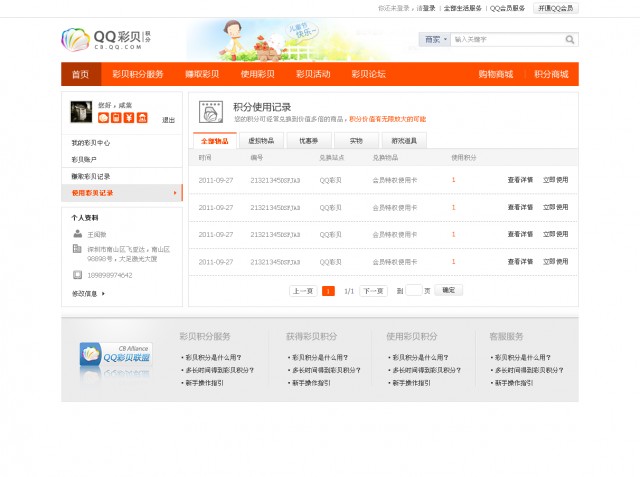
Task: Click the 确定 pagination confirm button
Action: click(x=448, y=290)
